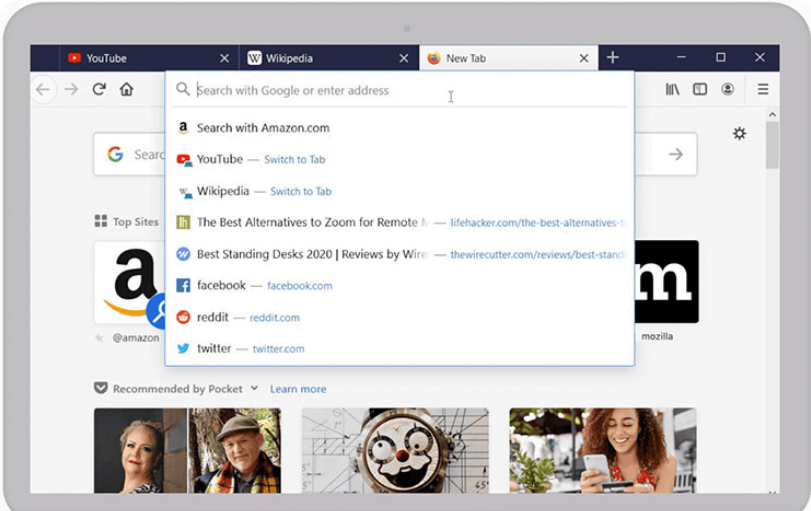Open the hamburger application menu
The height and width of the screenshot is (511, 811).
pos(763,89)
